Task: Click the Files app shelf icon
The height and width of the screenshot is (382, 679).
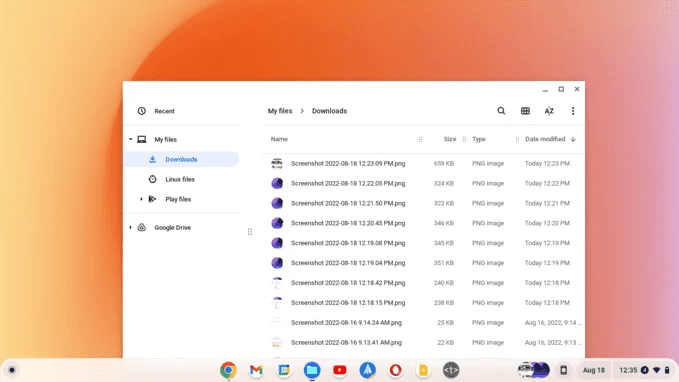Action: click(x=312, y=370)
